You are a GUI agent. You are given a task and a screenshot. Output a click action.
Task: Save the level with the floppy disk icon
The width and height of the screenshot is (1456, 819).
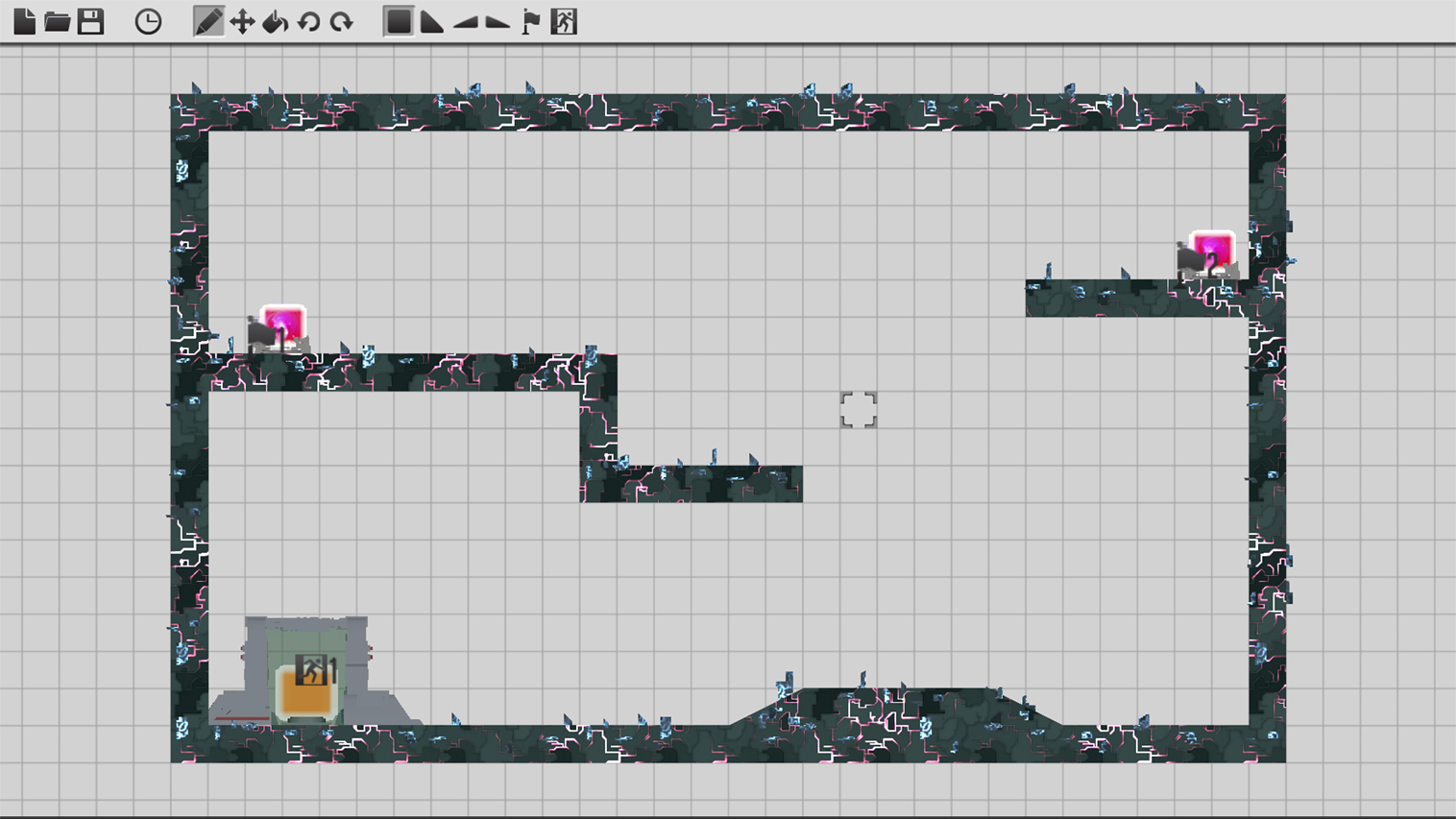tap(90, 21)
